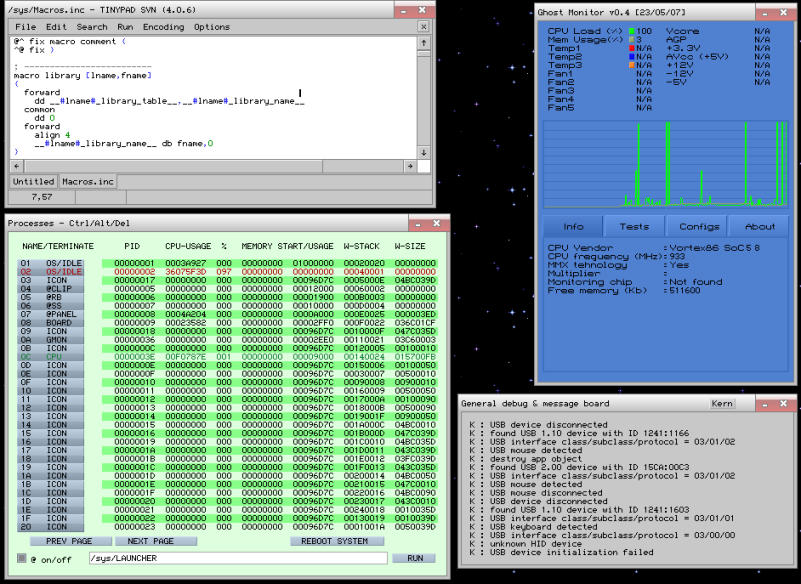This screenshot has height=584, width=801.
Task: Toggle the @ on/off checkbox
Action: (21, 558)
